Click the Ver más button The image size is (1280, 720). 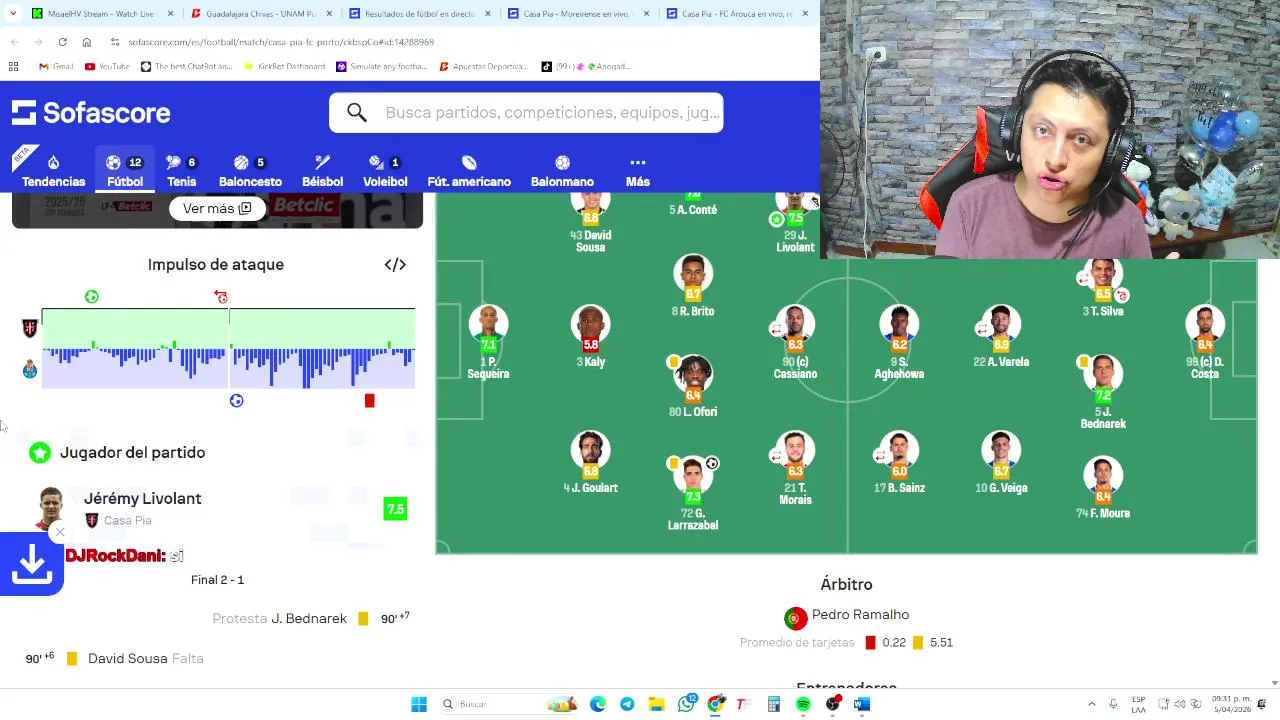[217, 208]
